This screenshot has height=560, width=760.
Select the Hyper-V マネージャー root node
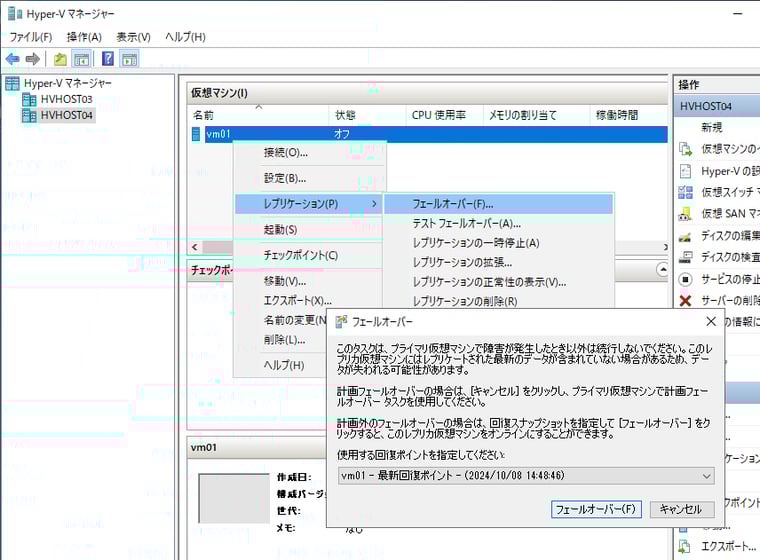click(x=68, y=83)
